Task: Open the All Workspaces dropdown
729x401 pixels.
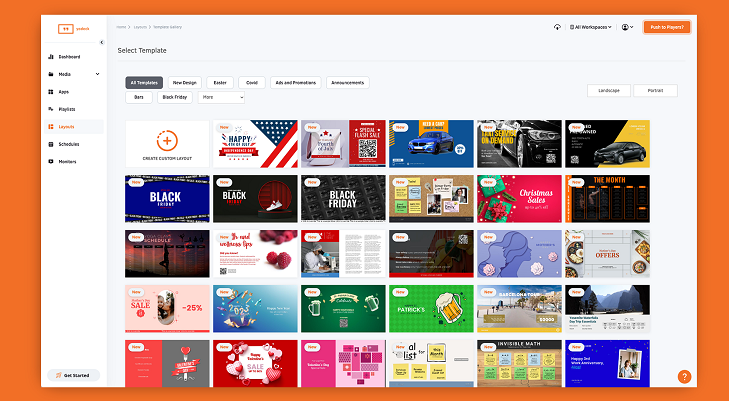Action: click(x=590, y=27)
